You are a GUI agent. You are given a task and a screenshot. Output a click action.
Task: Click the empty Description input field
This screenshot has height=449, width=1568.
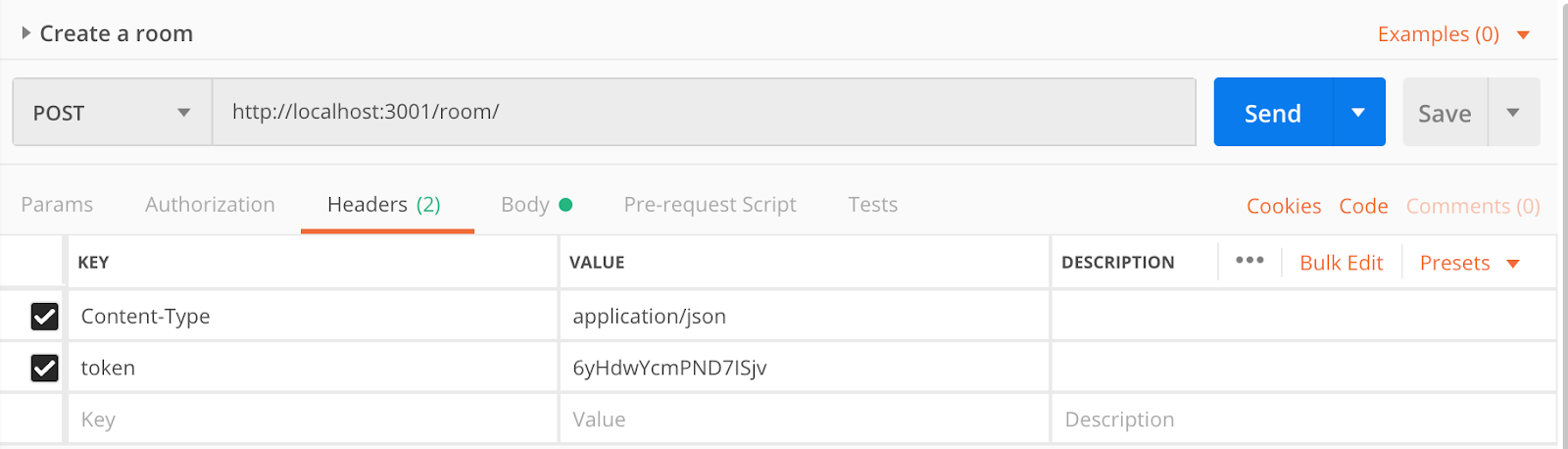(x=1303, y=420)
